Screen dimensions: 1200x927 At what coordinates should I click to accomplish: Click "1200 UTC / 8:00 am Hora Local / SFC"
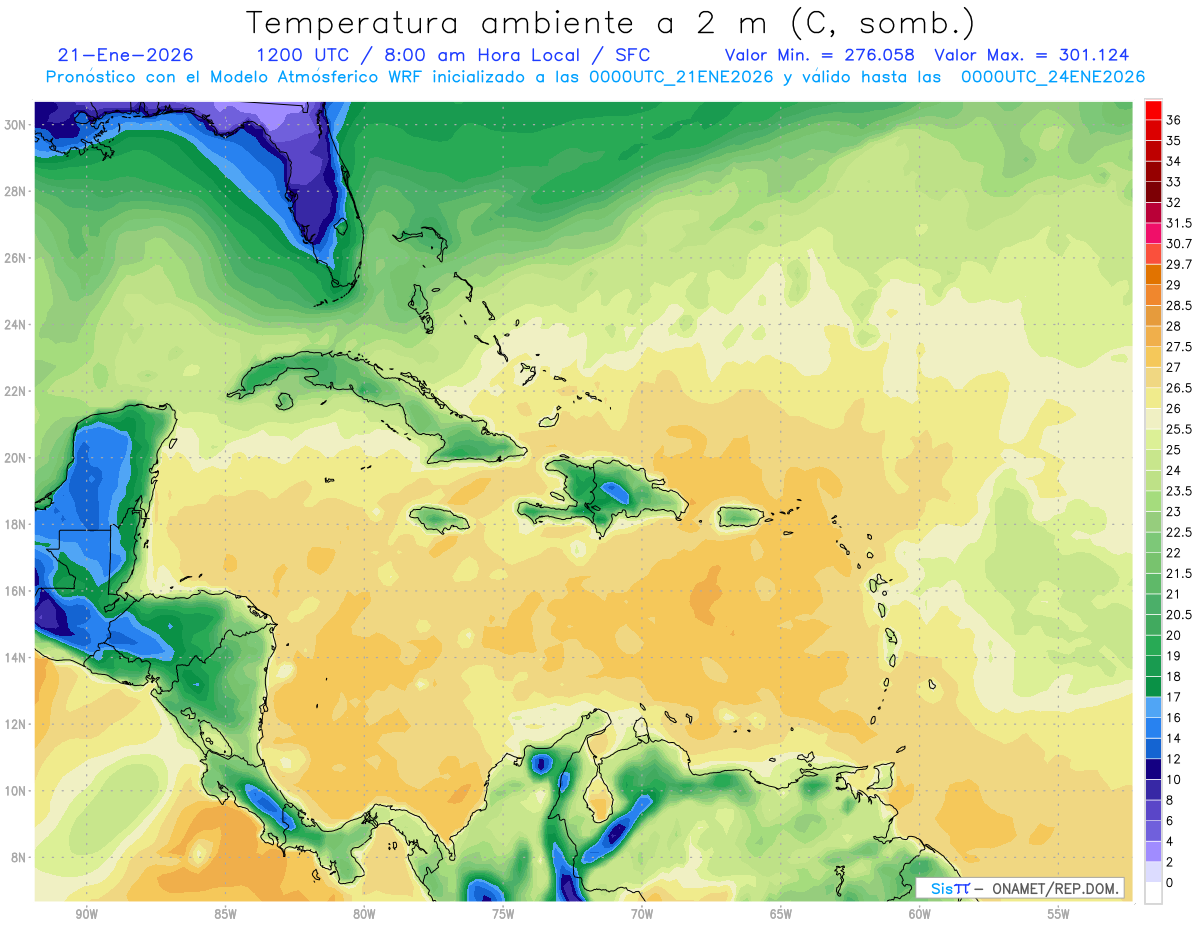pos(453,55)
